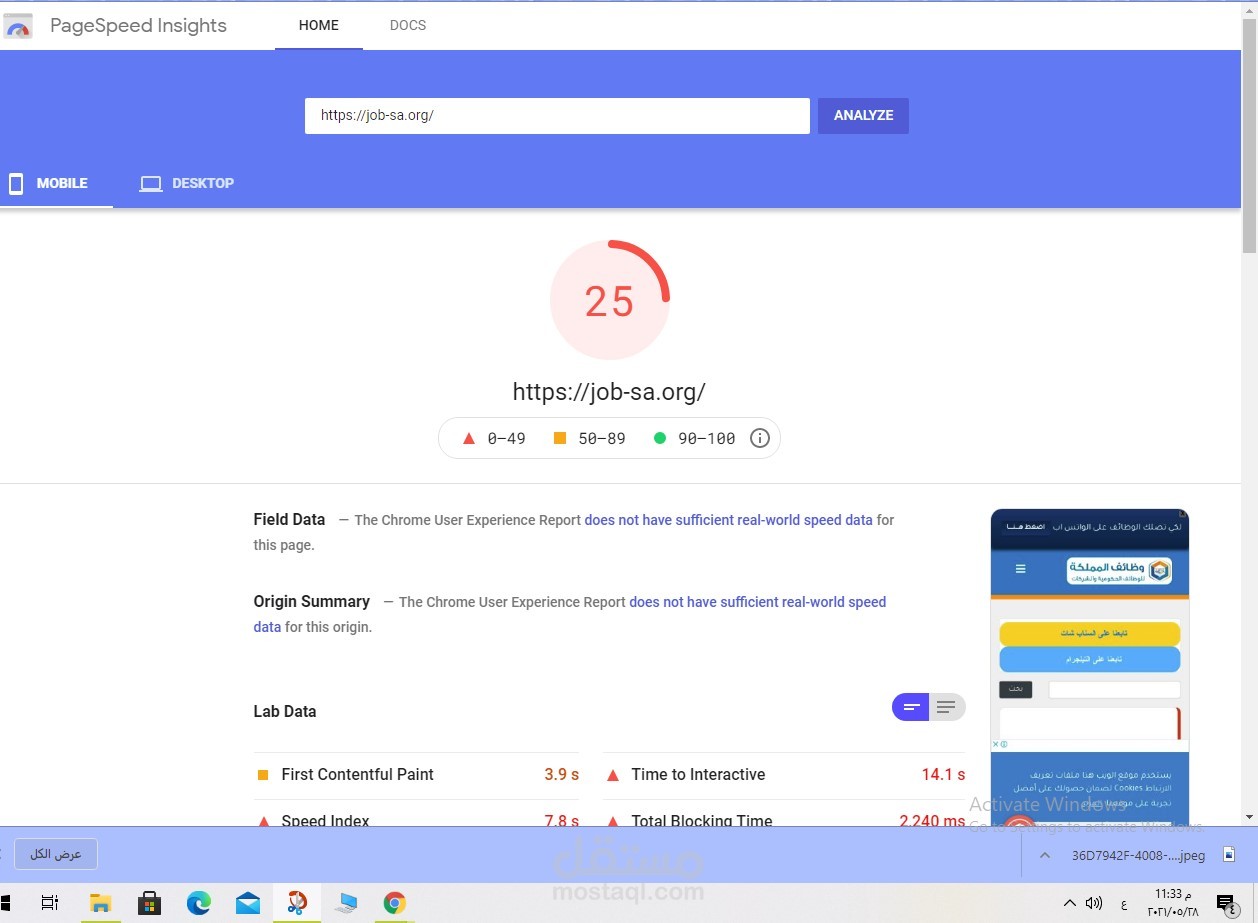
Task: Click the PageSpeed Insights logo icon
Action: point(18,26)
